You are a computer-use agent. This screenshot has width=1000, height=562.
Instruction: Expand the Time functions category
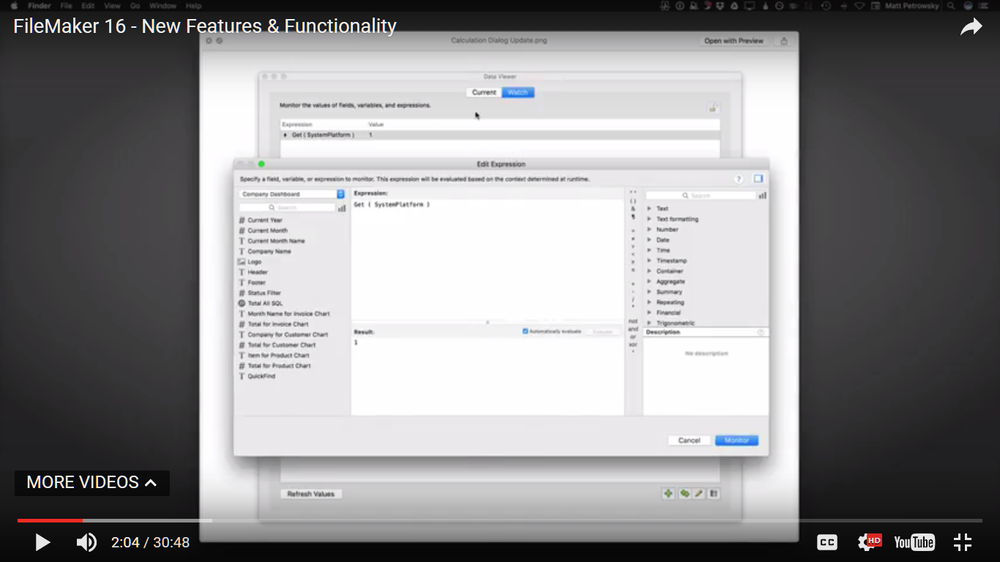[x=649, y=251]
